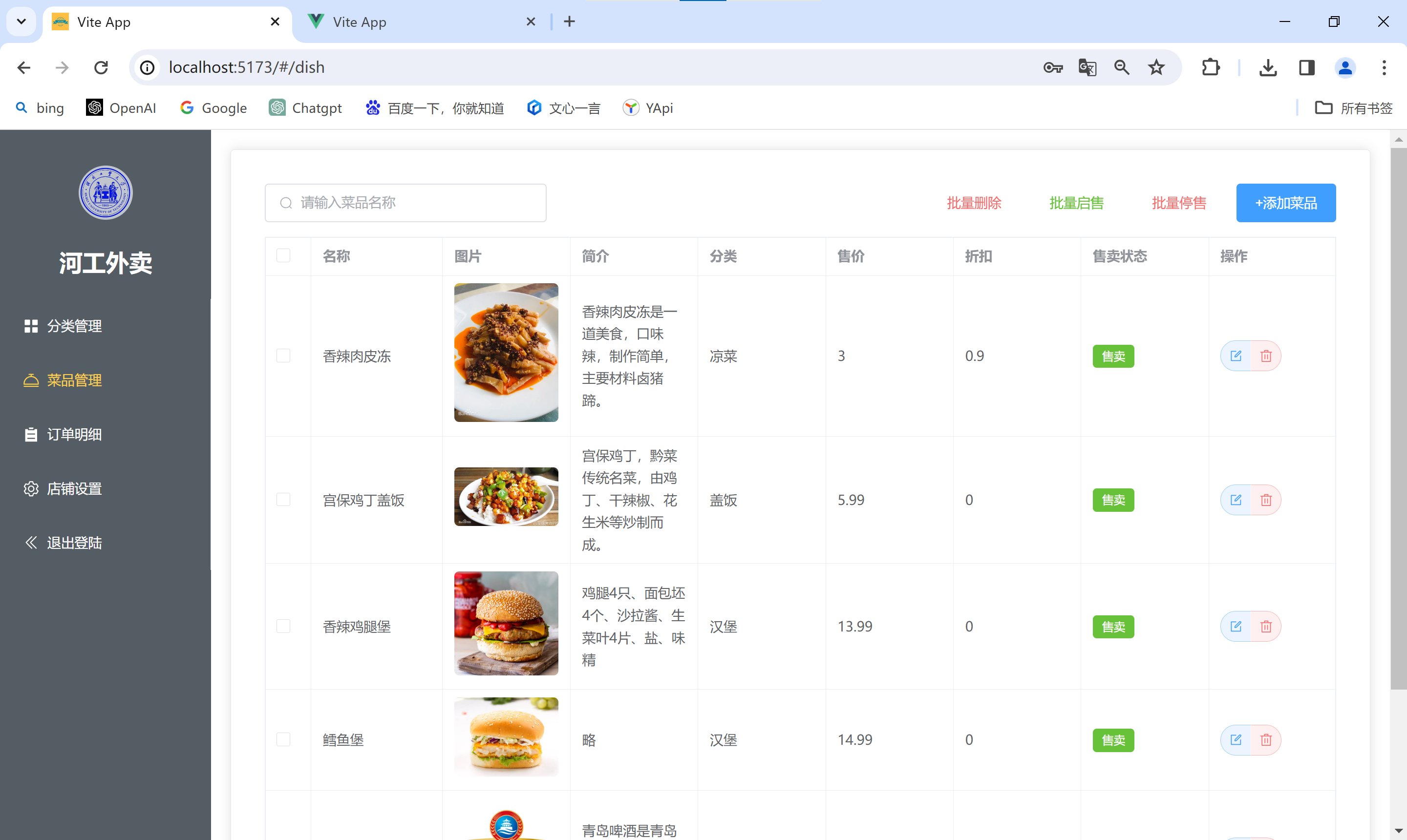The image size is (1407, 840).
Task: Open 订单明细 sidebar menu item
Action: pos(74,434)
